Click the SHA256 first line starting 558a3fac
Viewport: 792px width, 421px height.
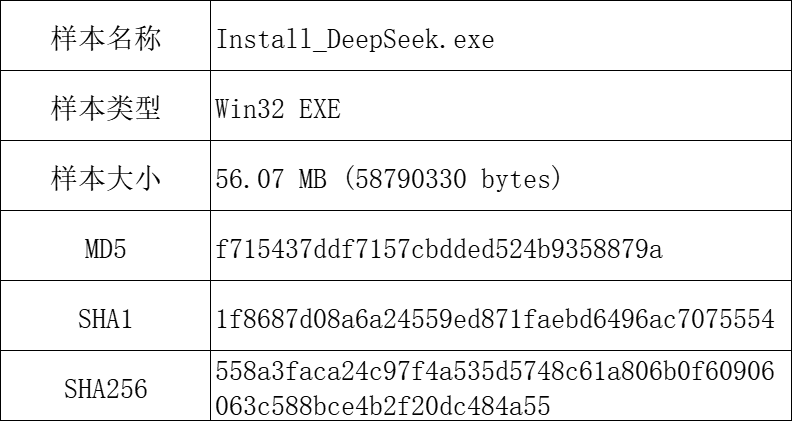[x=495, y=372]
